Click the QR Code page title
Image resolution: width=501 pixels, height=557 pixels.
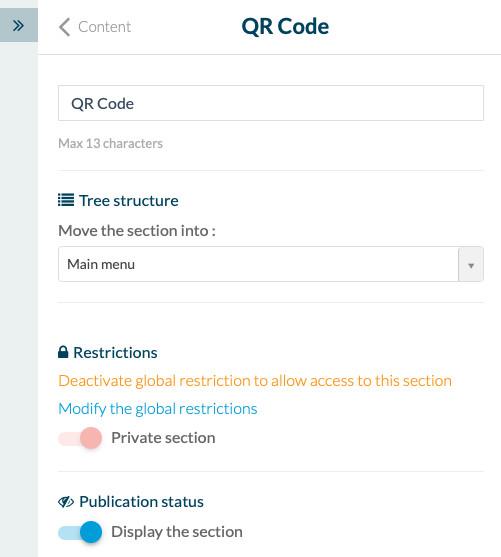285,27
